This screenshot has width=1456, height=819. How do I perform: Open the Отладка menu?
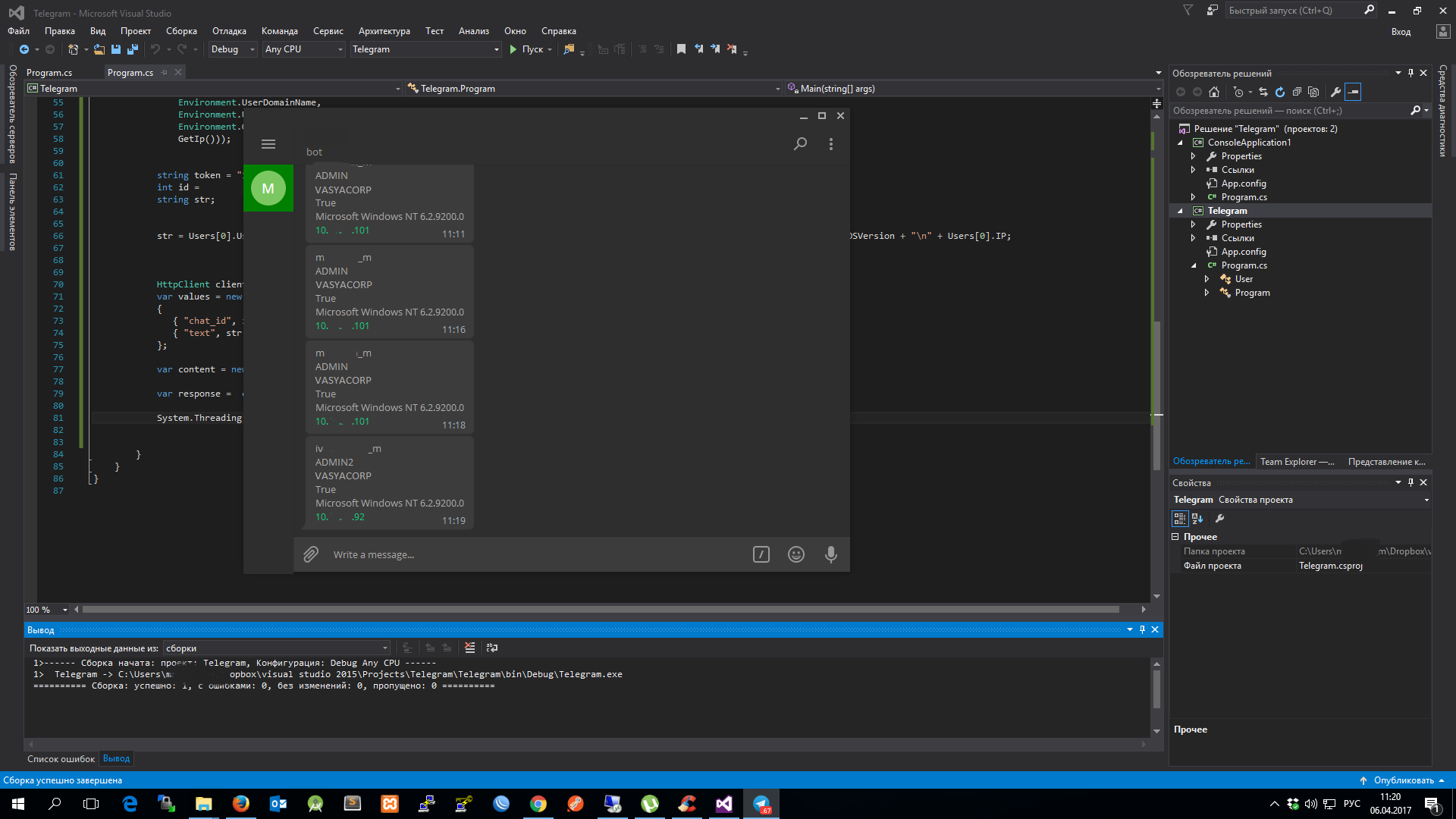(229, 31)
